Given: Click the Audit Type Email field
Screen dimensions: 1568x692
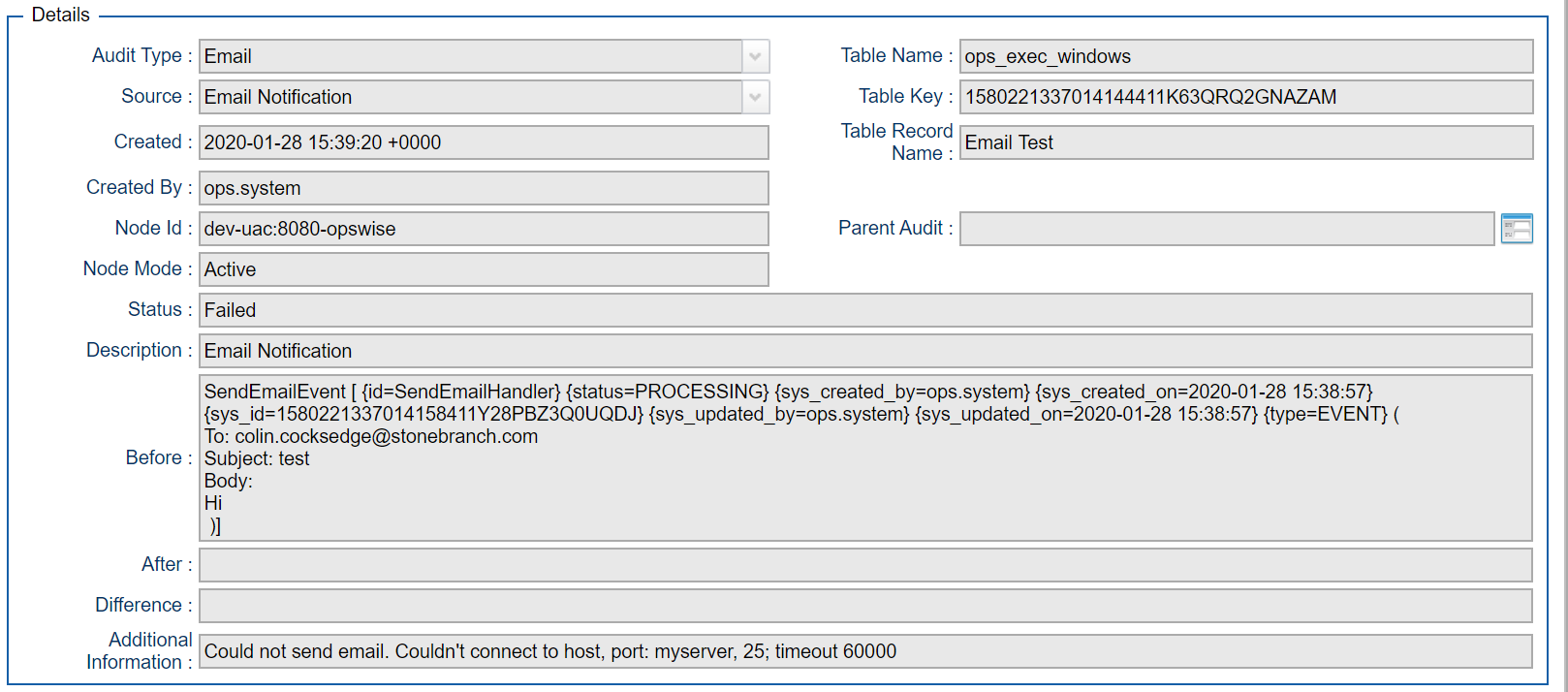Looking at the screenshot, I should click(470, 56).
